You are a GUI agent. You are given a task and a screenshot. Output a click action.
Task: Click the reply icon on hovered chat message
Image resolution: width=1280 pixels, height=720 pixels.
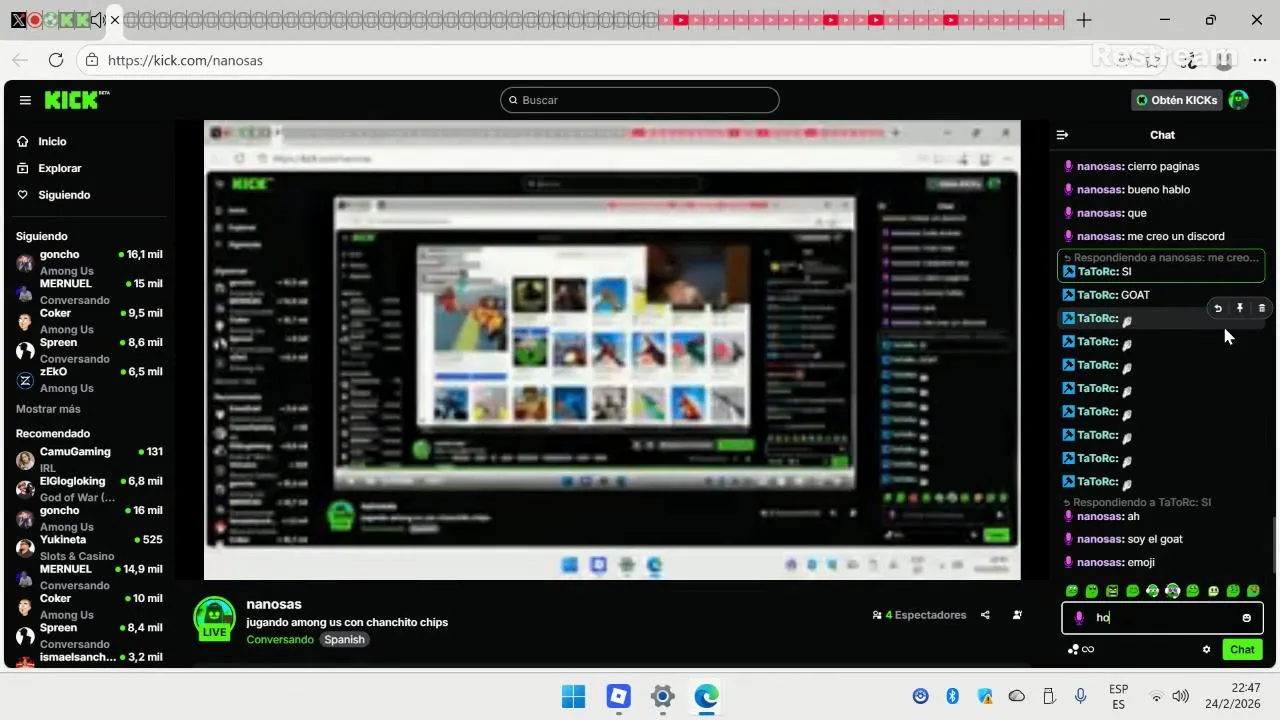point(1218,309)
